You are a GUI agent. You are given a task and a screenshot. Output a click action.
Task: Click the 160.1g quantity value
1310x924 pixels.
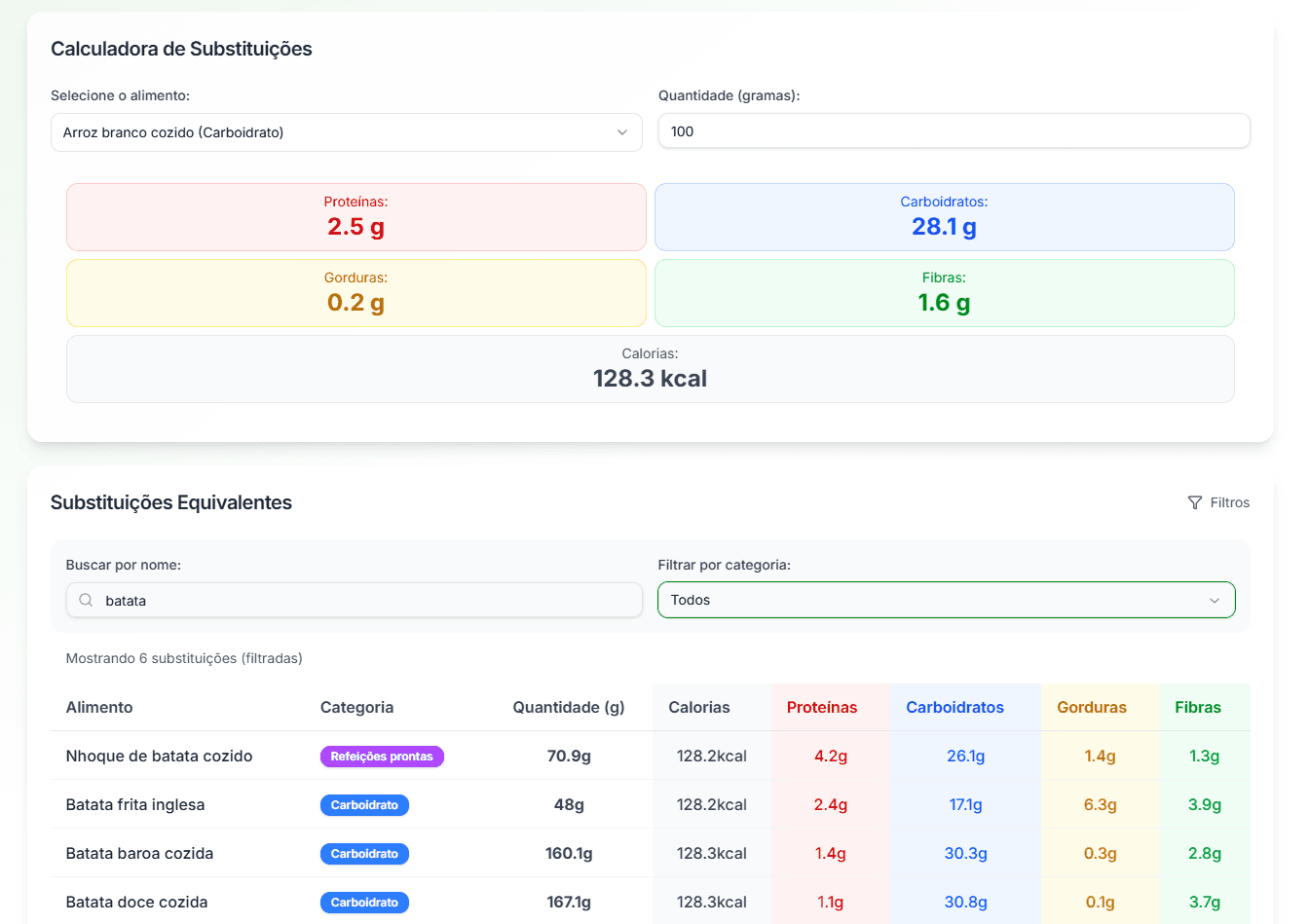point(569,853)
